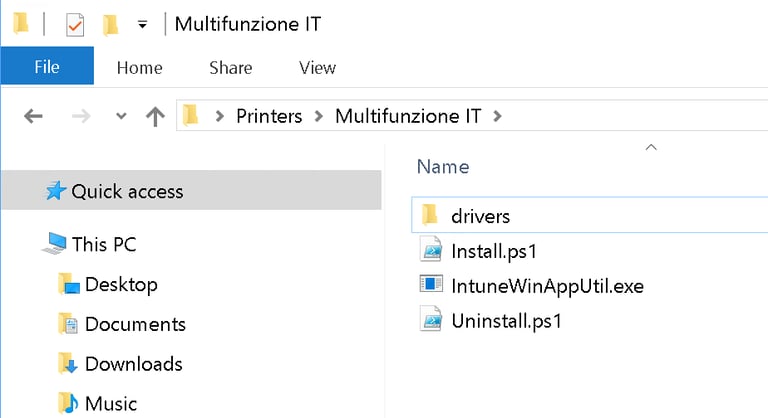
Task: Click the Uninstall.ps1 PowerShell script icon
Action: click(431, 319)
